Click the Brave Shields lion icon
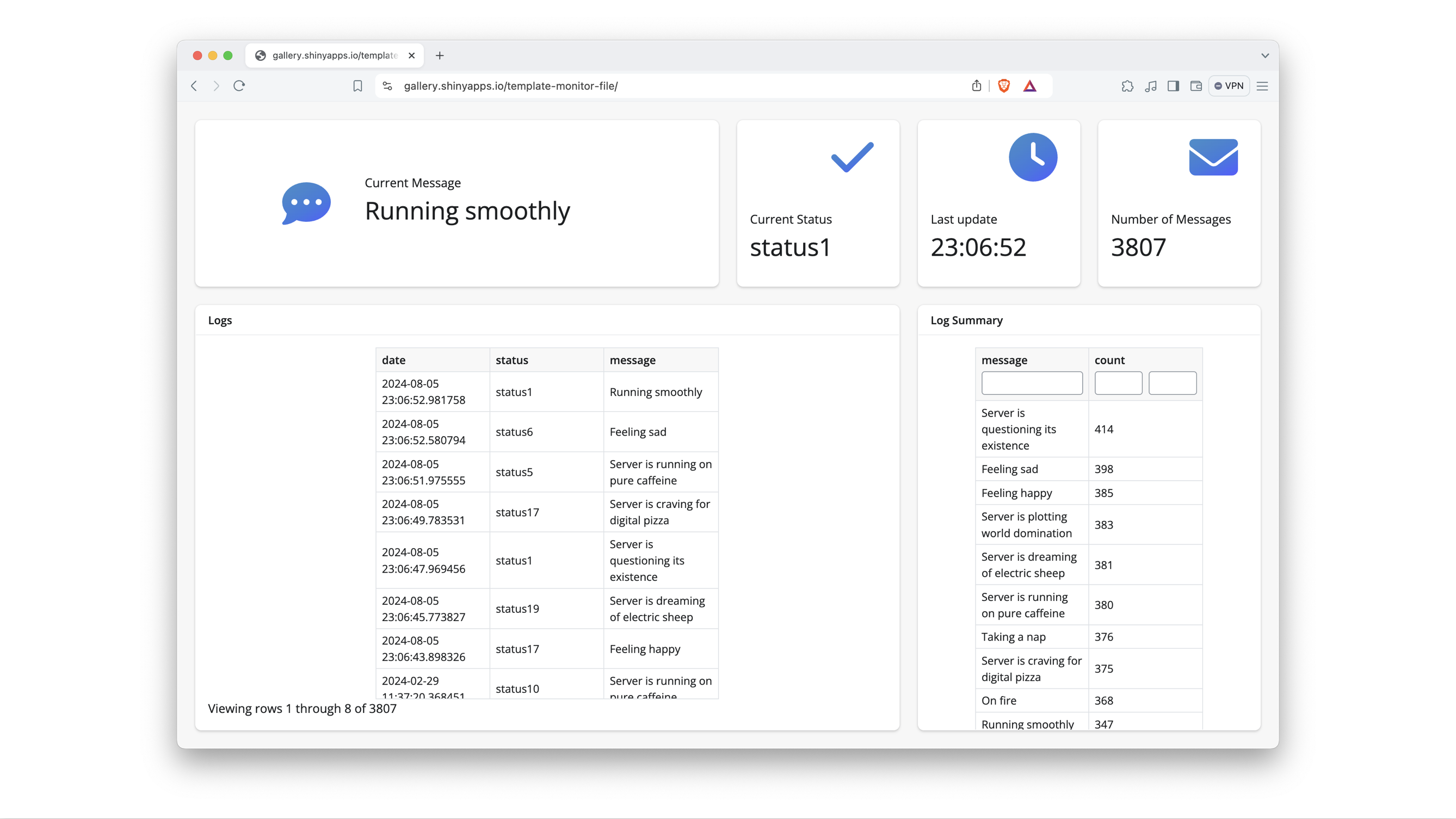The image size is (1456, 819). (1004, 86)
